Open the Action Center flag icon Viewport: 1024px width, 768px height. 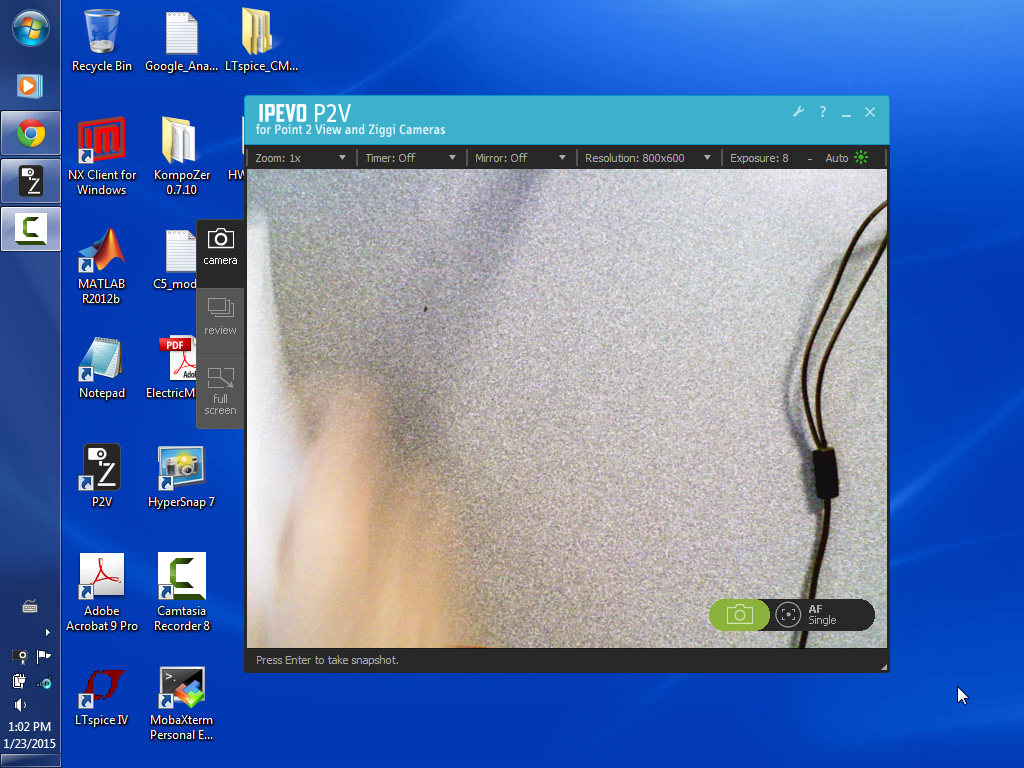44,656
